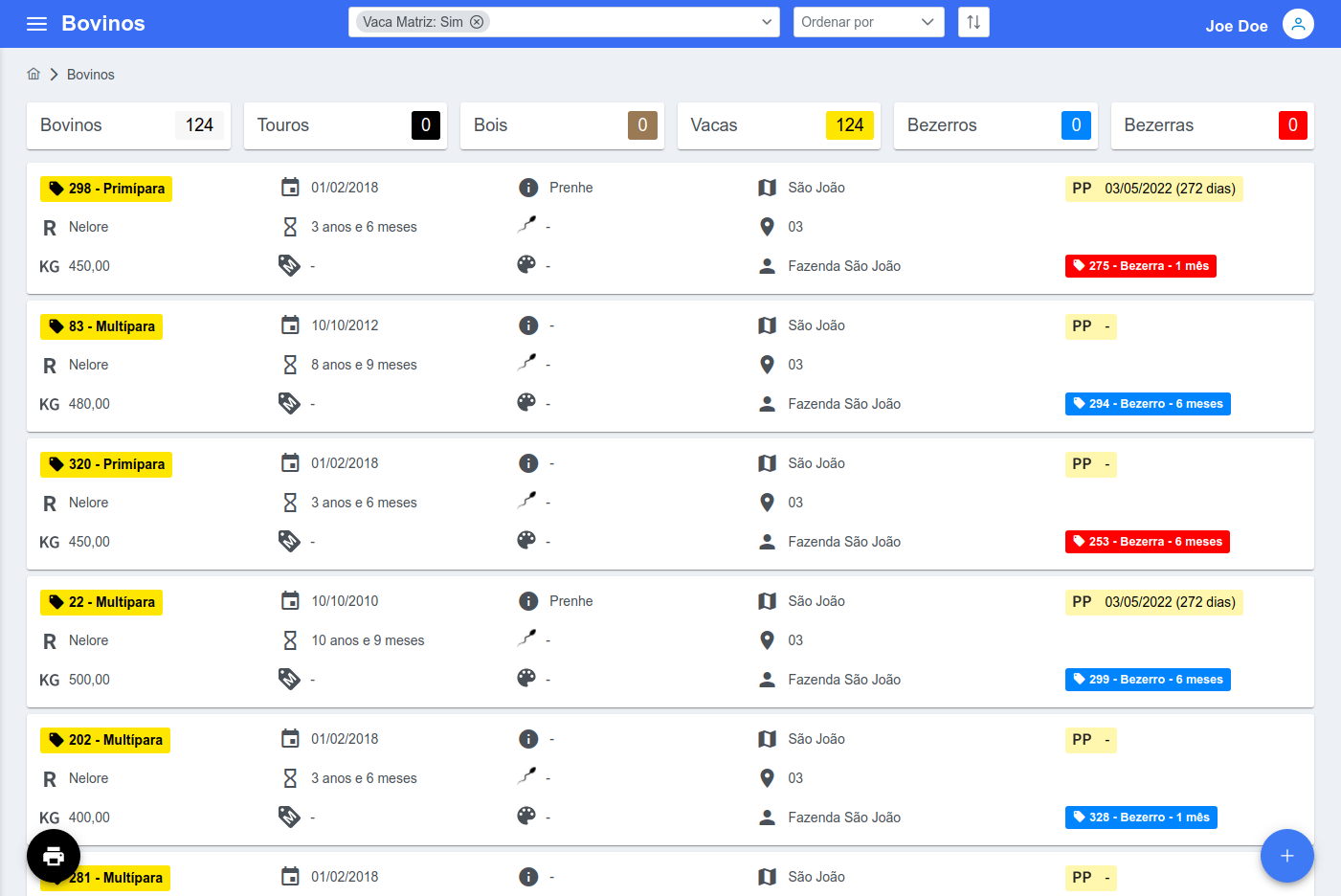1341x896 pixels.
Task: Open offspring tag '328 - Bezerro - 1 mês'
Action: [x=1141, y=818]
